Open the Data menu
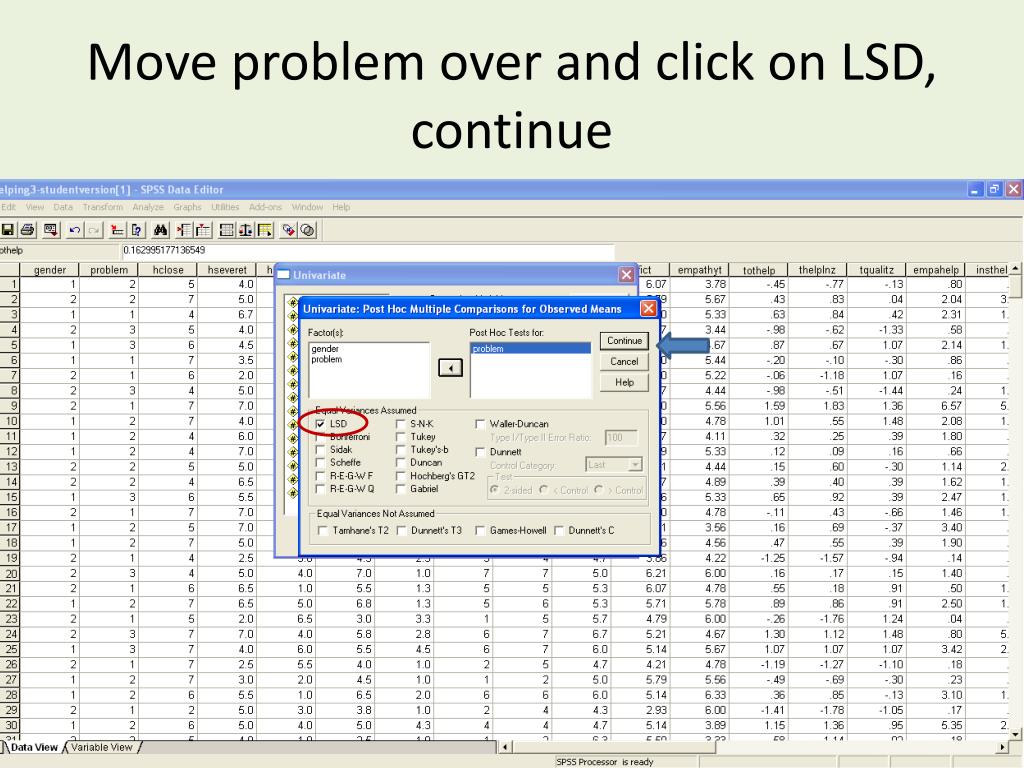The height and width of the screenshot is (768, 1024). pos(63,207)
